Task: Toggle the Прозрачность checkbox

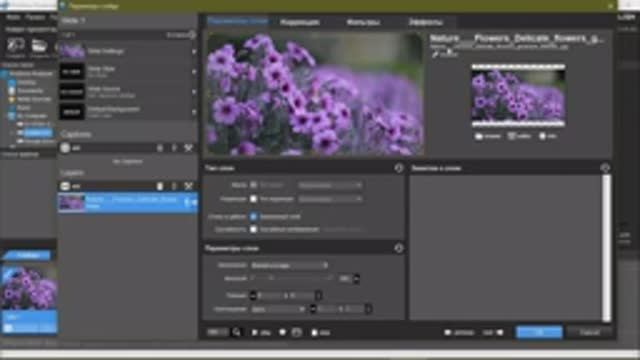Action: pyautogui.click(x=253, y=229)
